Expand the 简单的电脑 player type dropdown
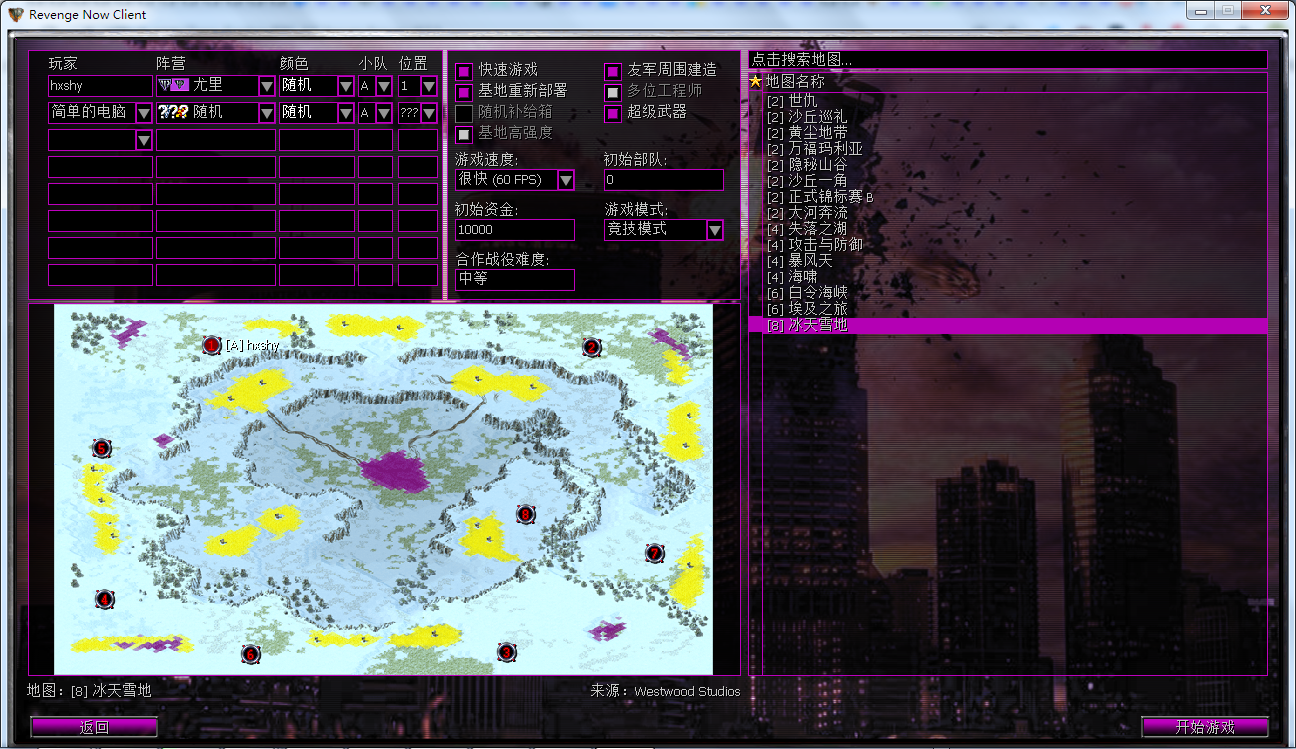The image size is (1296, 749). point(144,113)
